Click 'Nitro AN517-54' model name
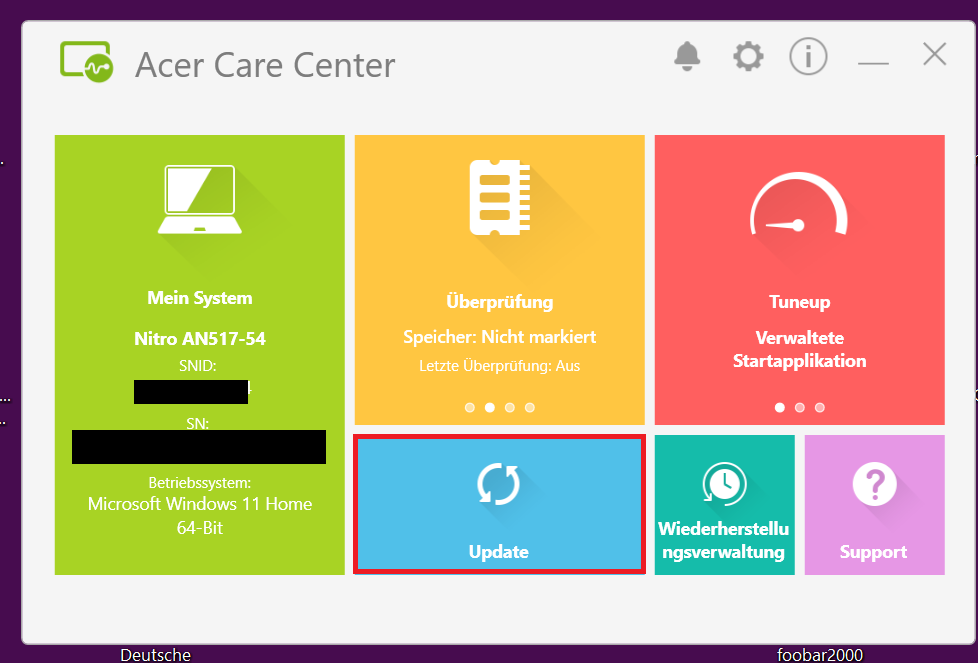Viewport: 978px width, 663px height. 200,339
